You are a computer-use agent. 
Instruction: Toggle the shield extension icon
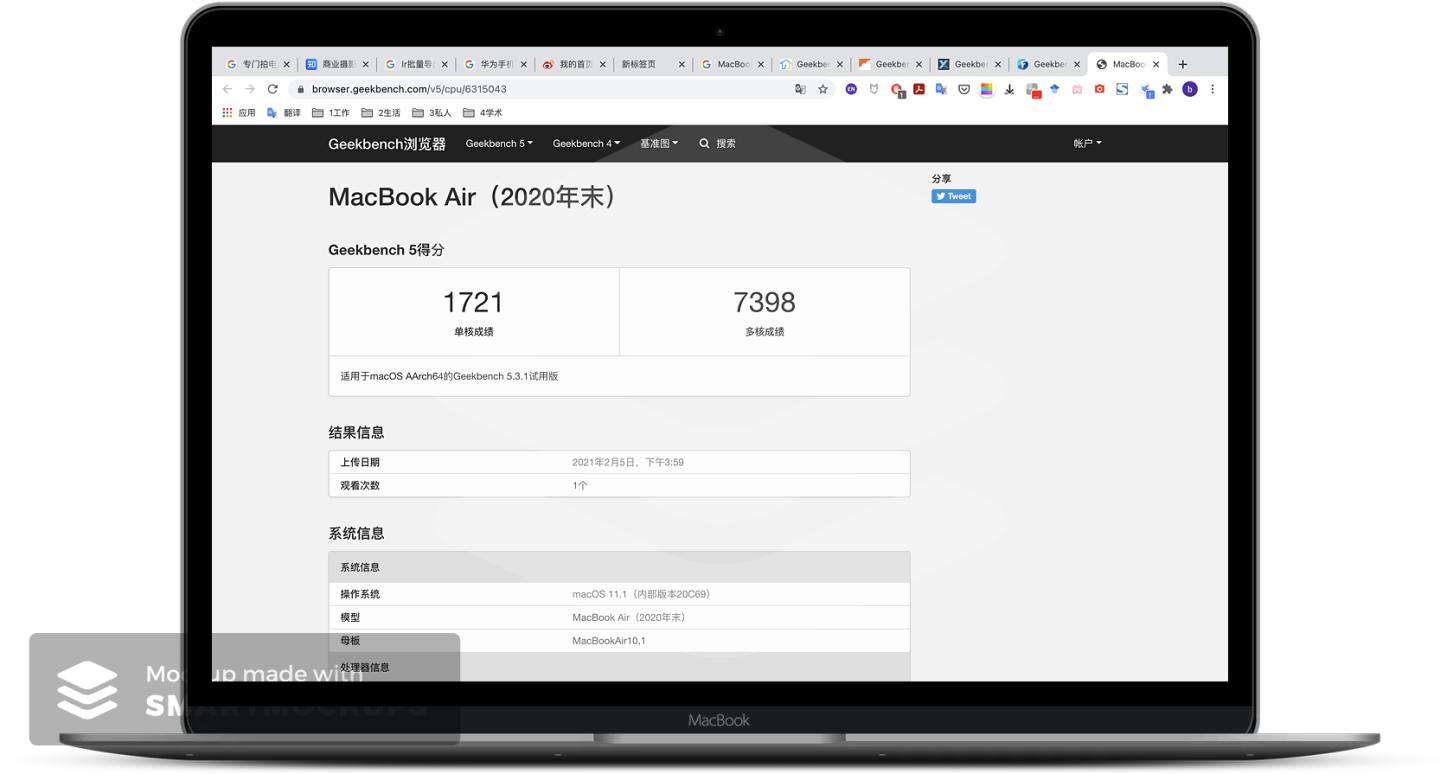[x=873, y=89]
